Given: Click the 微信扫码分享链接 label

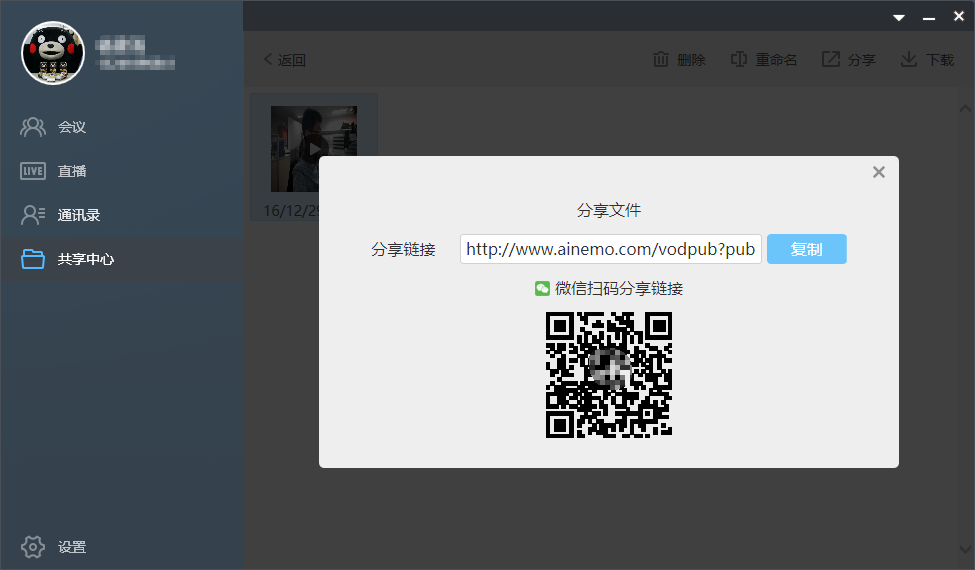Looking at the screenshot, I should pos(619,288).
